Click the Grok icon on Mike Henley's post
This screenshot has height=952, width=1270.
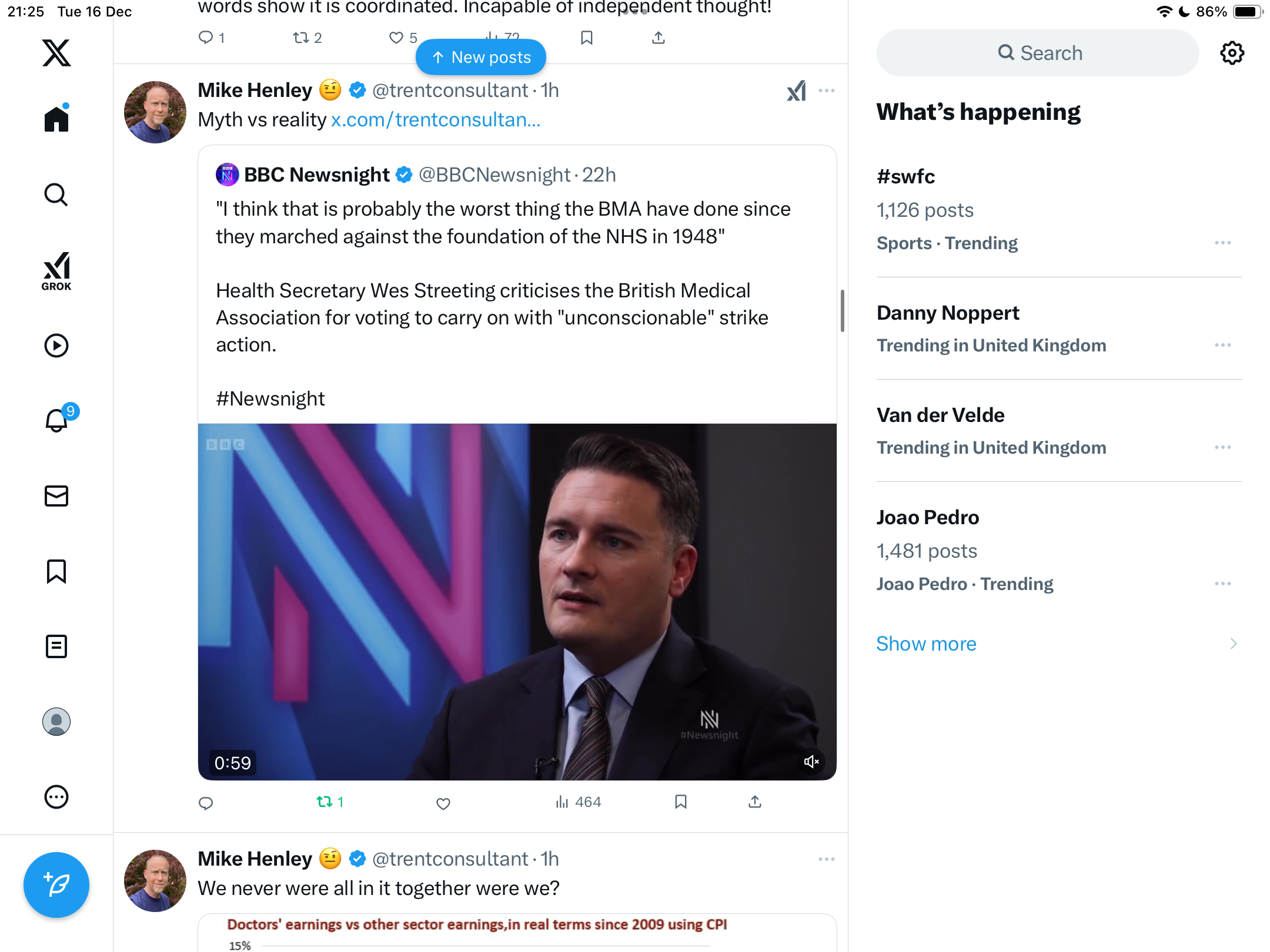(x=796, y=90)
